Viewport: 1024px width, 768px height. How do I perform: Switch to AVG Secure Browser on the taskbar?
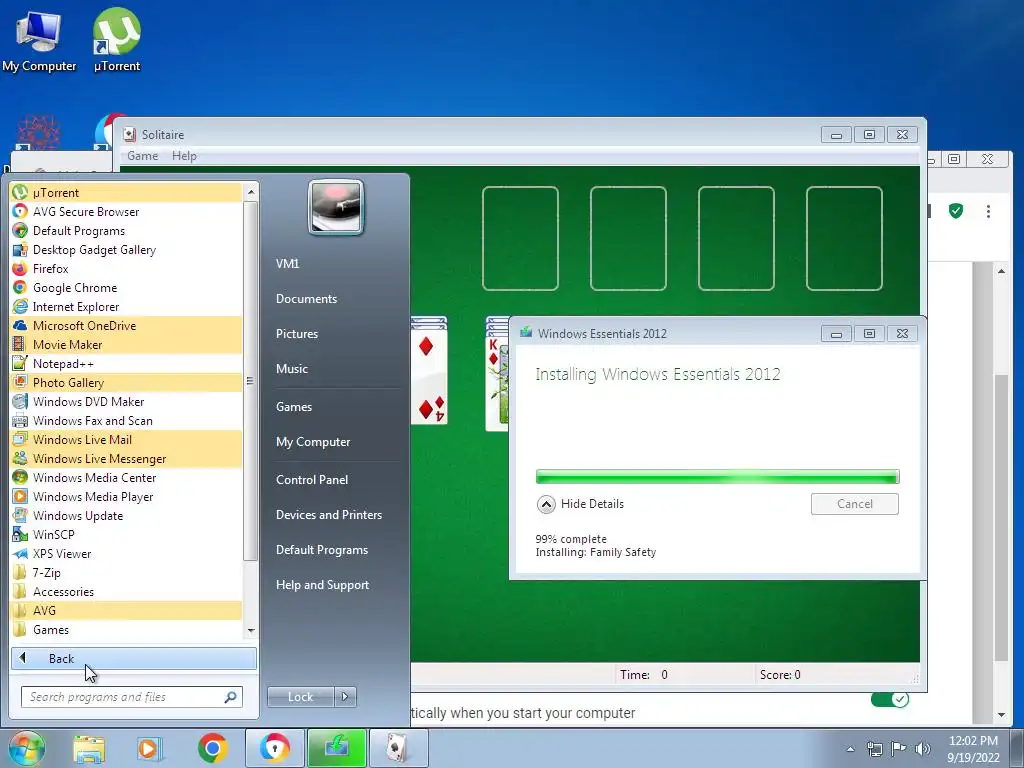275,748
